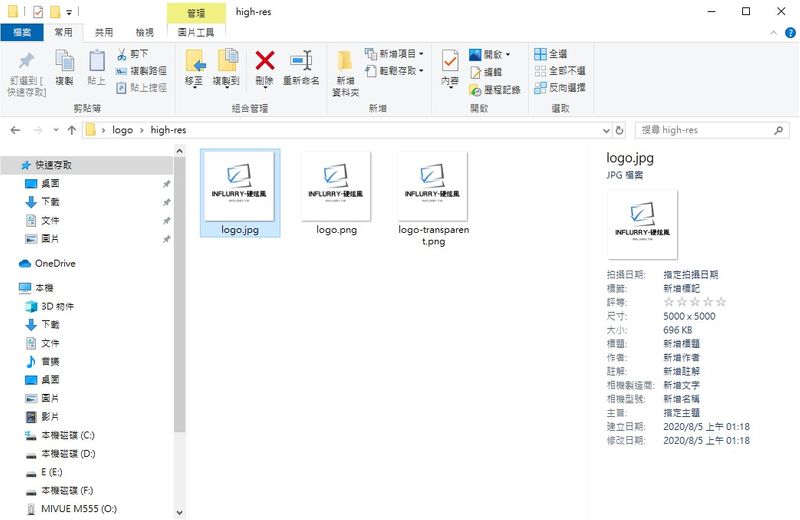Edit the selected image file
This screenshot has height=520, width=800.
pyautogui.click(x=486, y=72)
